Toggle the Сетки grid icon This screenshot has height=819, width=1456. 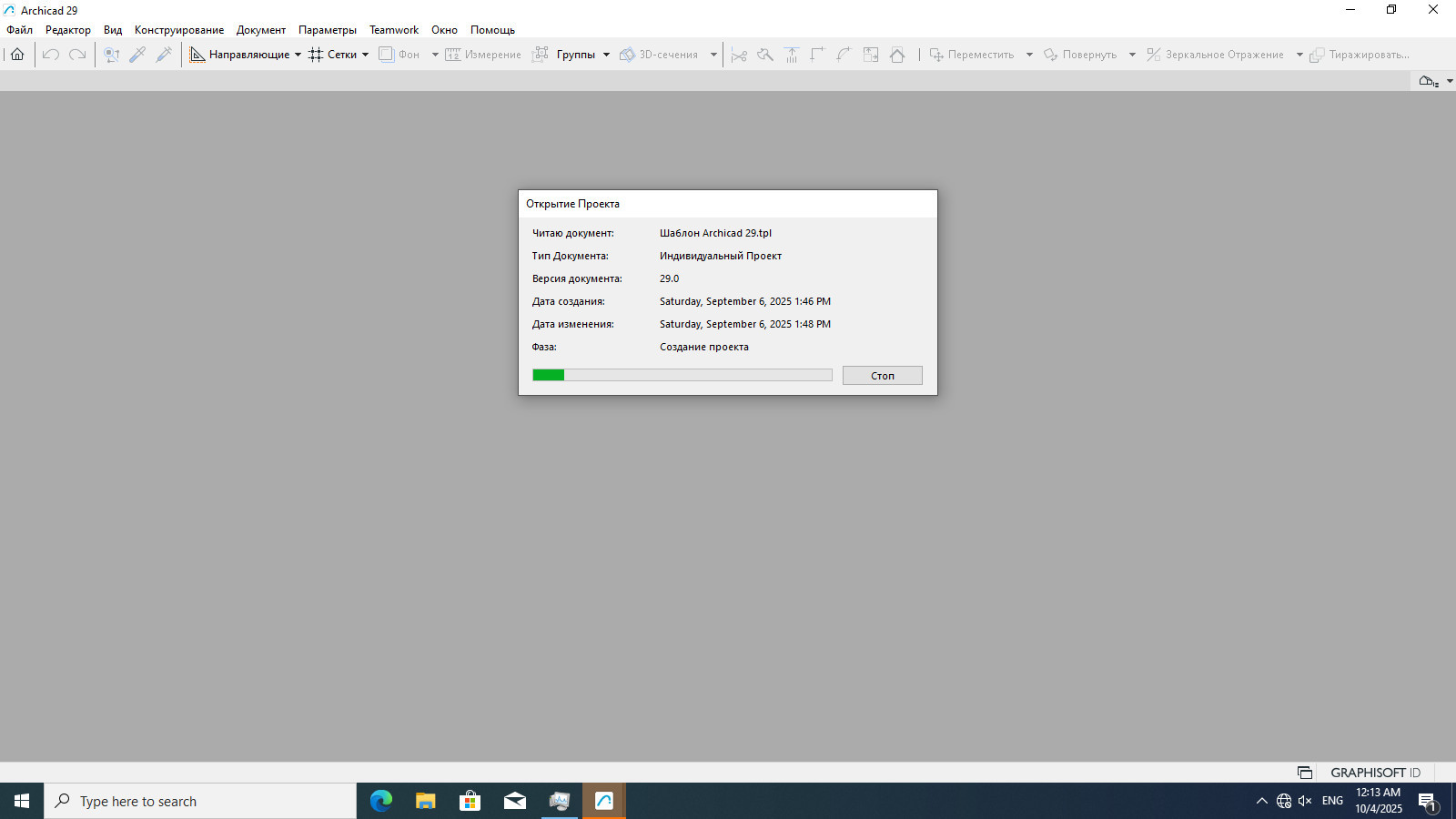coord(316,55)
